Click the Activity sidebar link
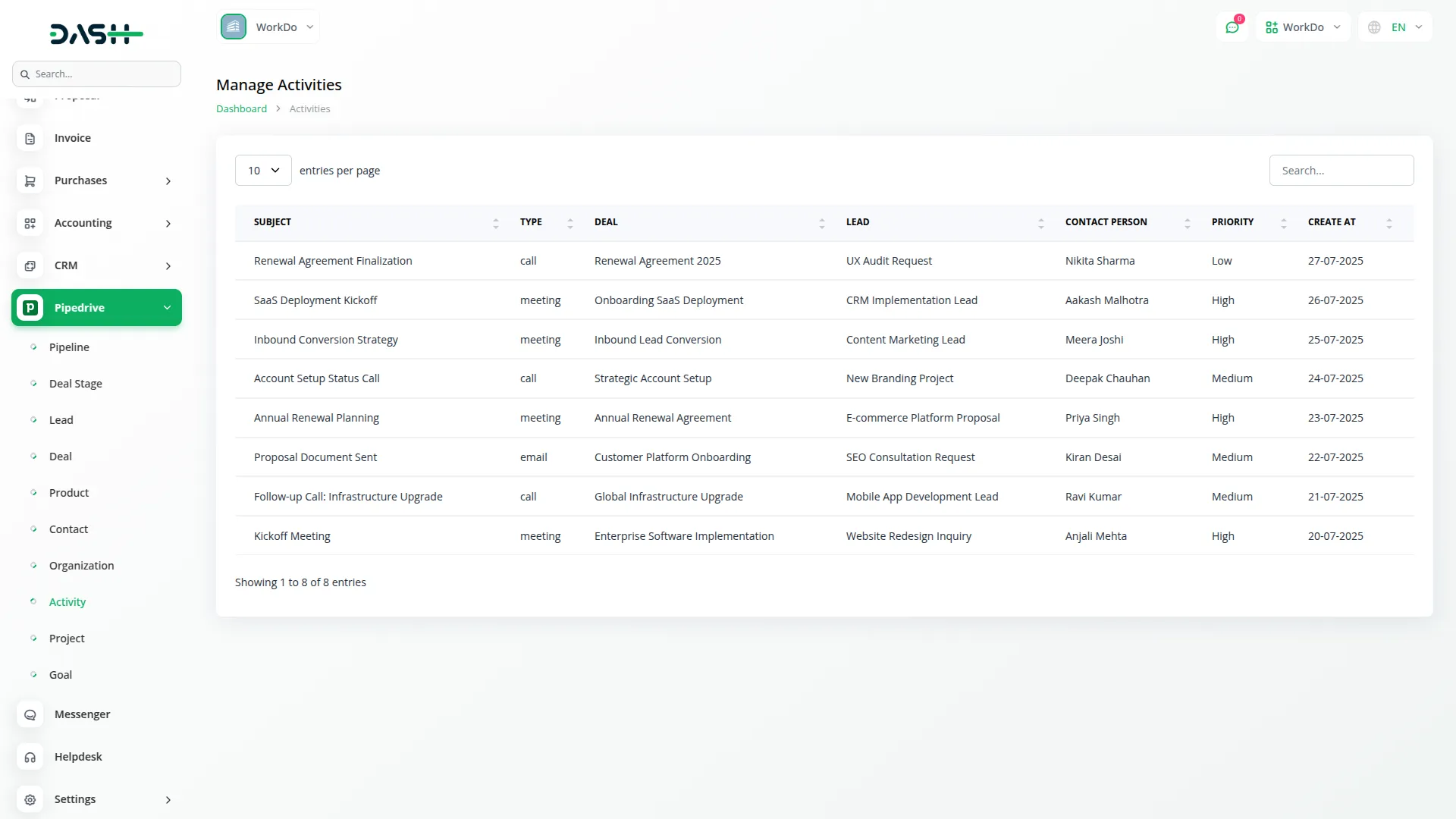This screenshot has width=1456, height=819. [67, 601]
